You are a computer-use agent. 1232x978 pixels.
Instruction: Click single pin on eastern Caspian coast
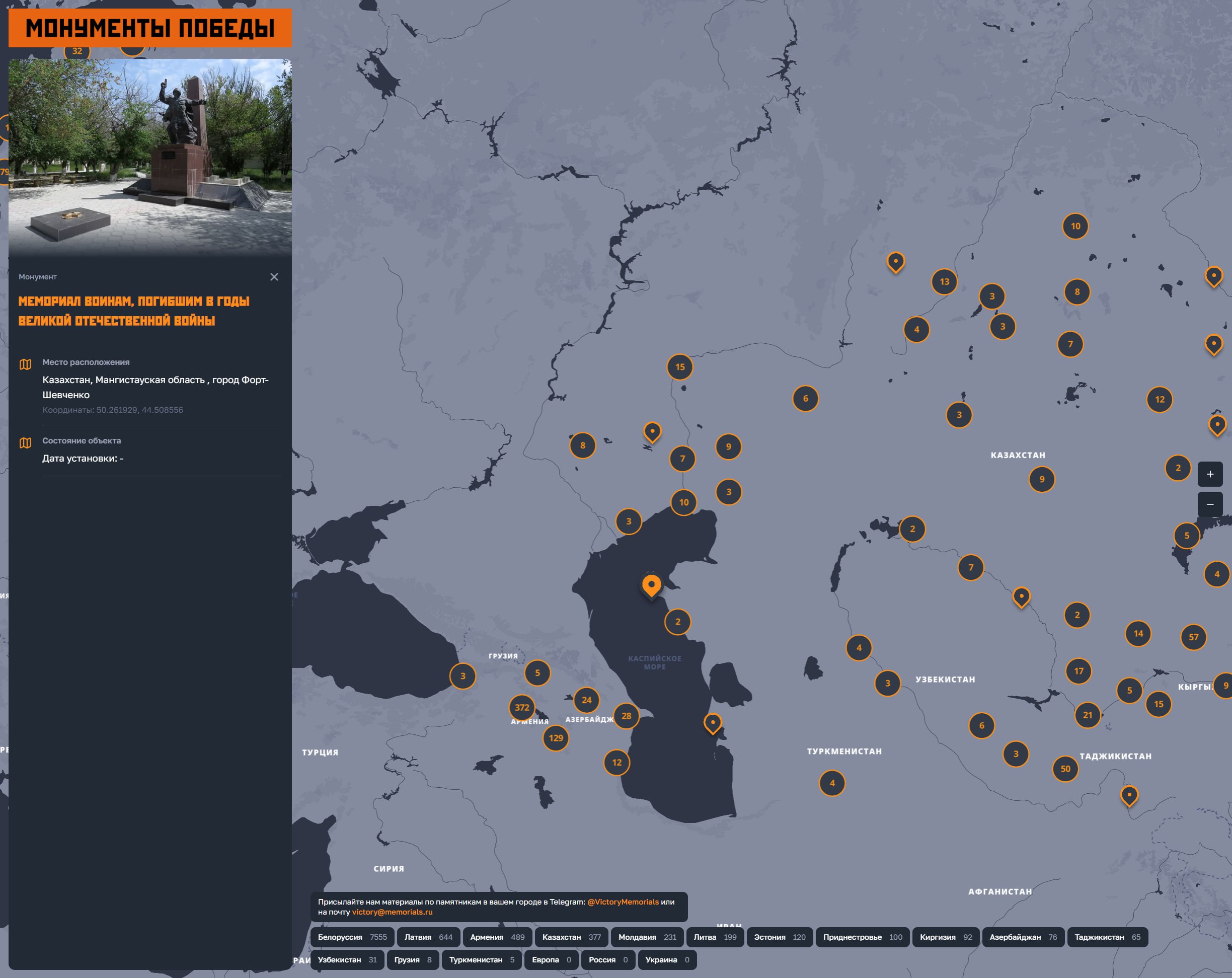coord(713,722)
